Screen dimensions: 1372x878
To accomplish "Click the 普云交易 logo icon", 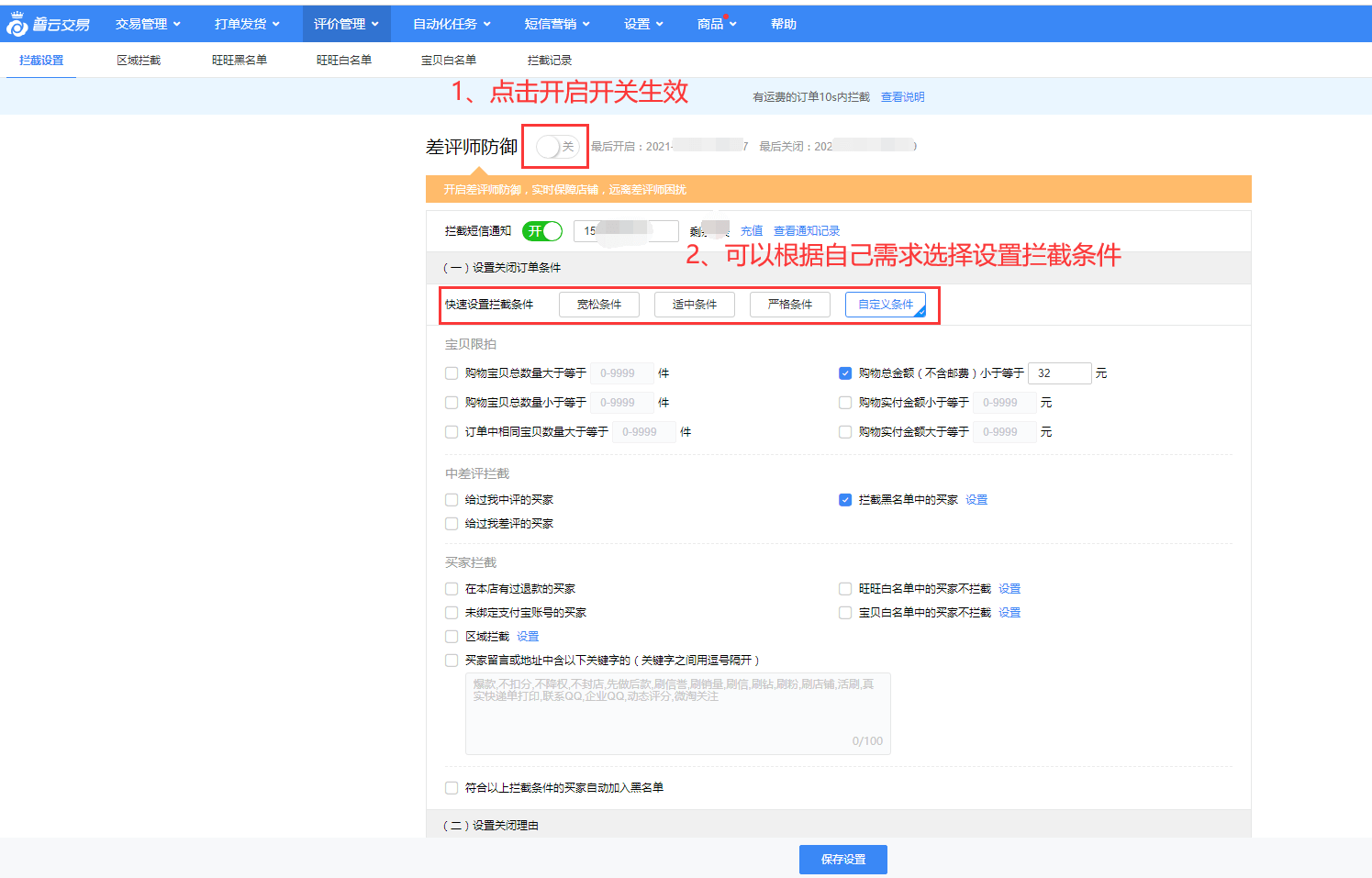I will [17, 24].
